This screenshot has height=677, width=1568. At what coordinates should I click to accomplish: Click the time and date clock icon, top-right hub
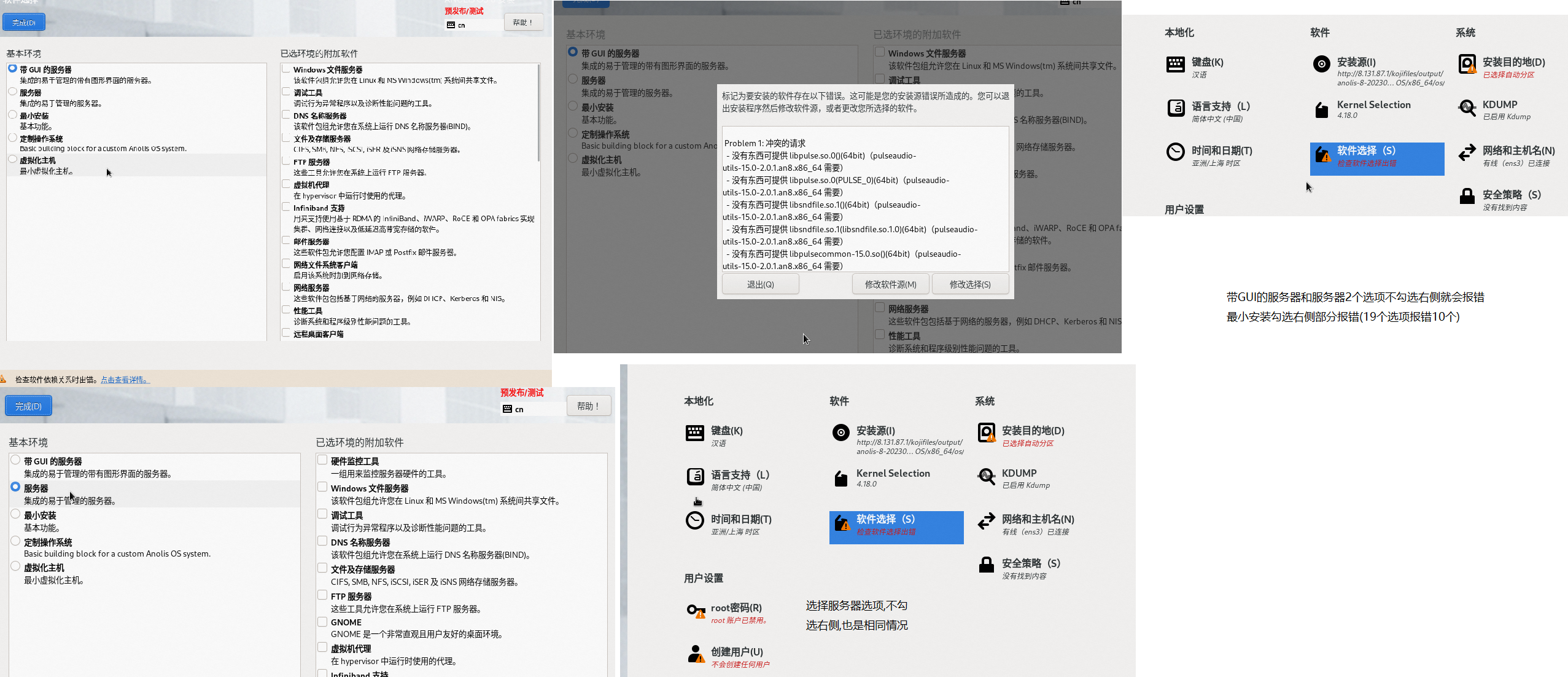coord(1175,152)
